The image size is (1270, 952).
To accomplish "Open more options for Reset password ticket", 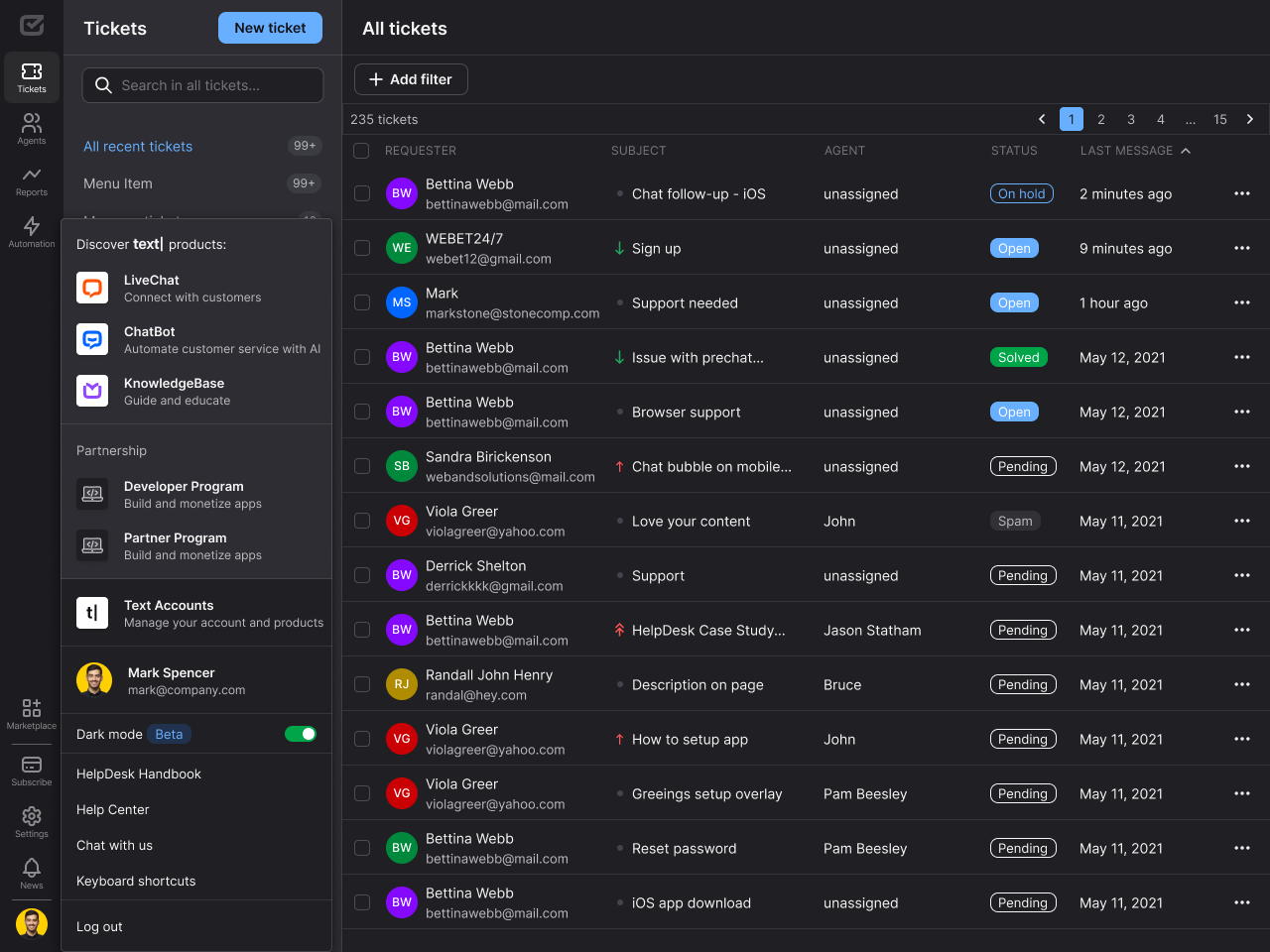I will (1242, 848).
